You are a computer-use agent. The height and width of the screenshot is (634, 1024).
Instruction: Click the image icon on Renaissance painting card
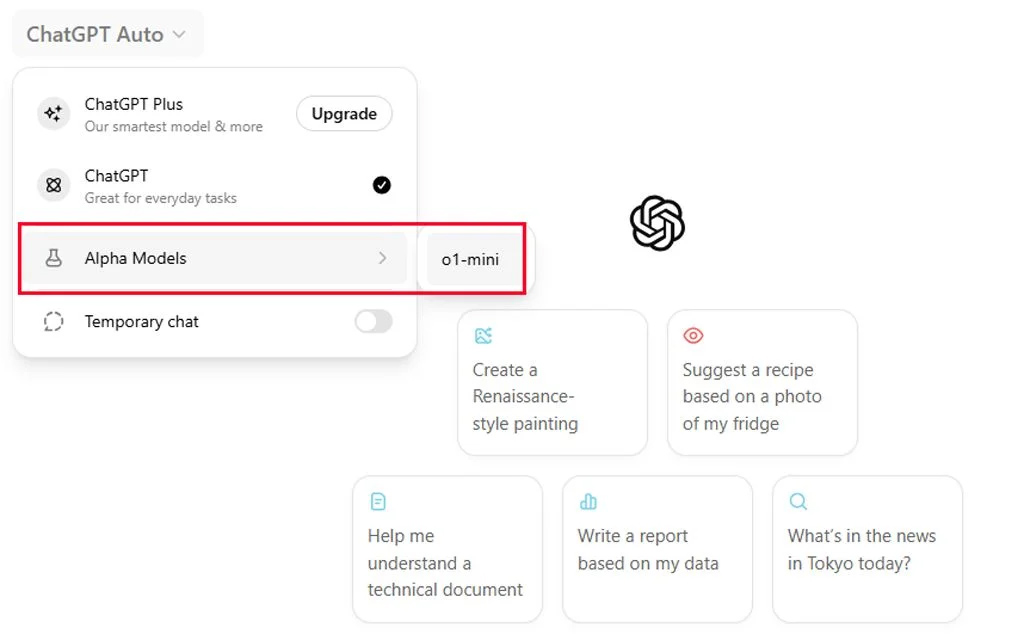pos(484,336)
